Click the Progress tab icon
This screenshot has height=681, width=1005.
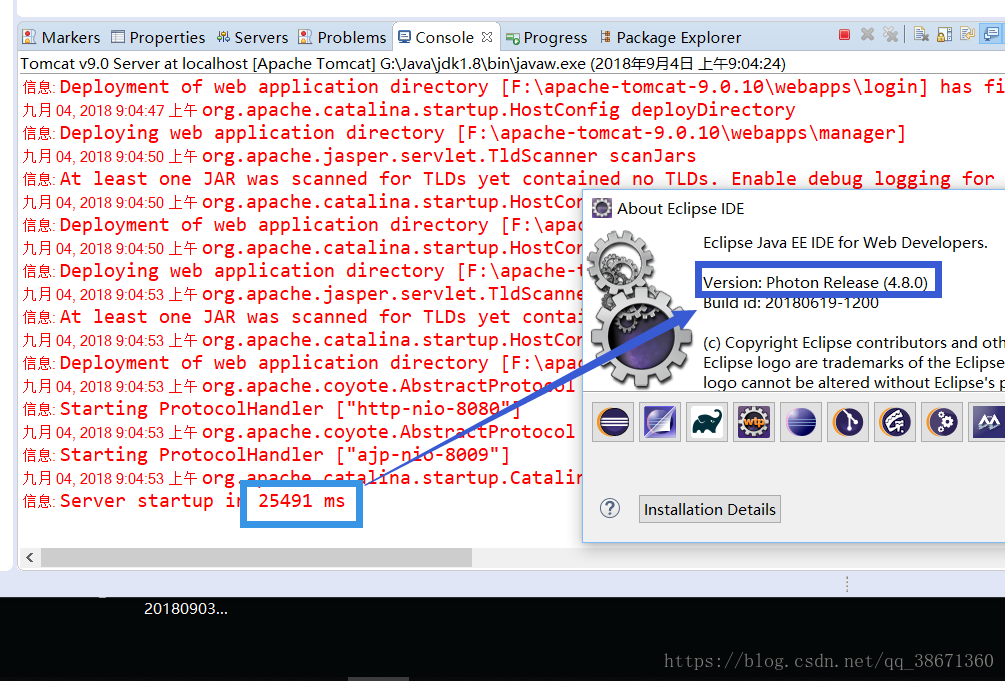[513, 38]
